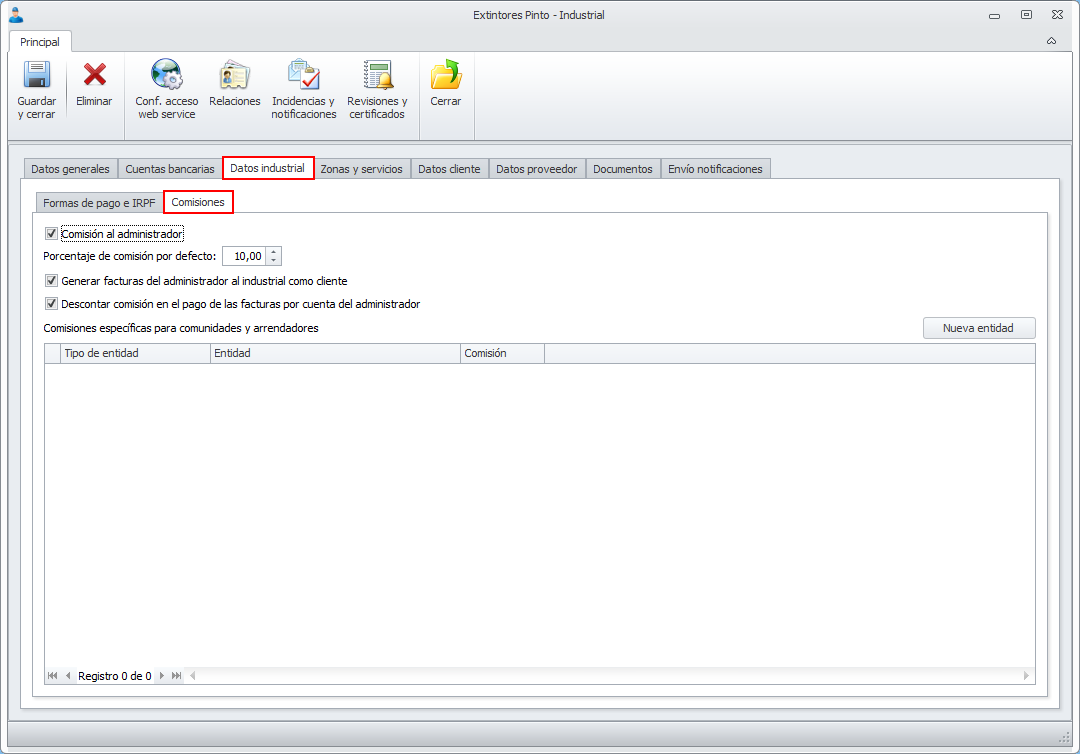Go to next record in grid navigator

162,676
